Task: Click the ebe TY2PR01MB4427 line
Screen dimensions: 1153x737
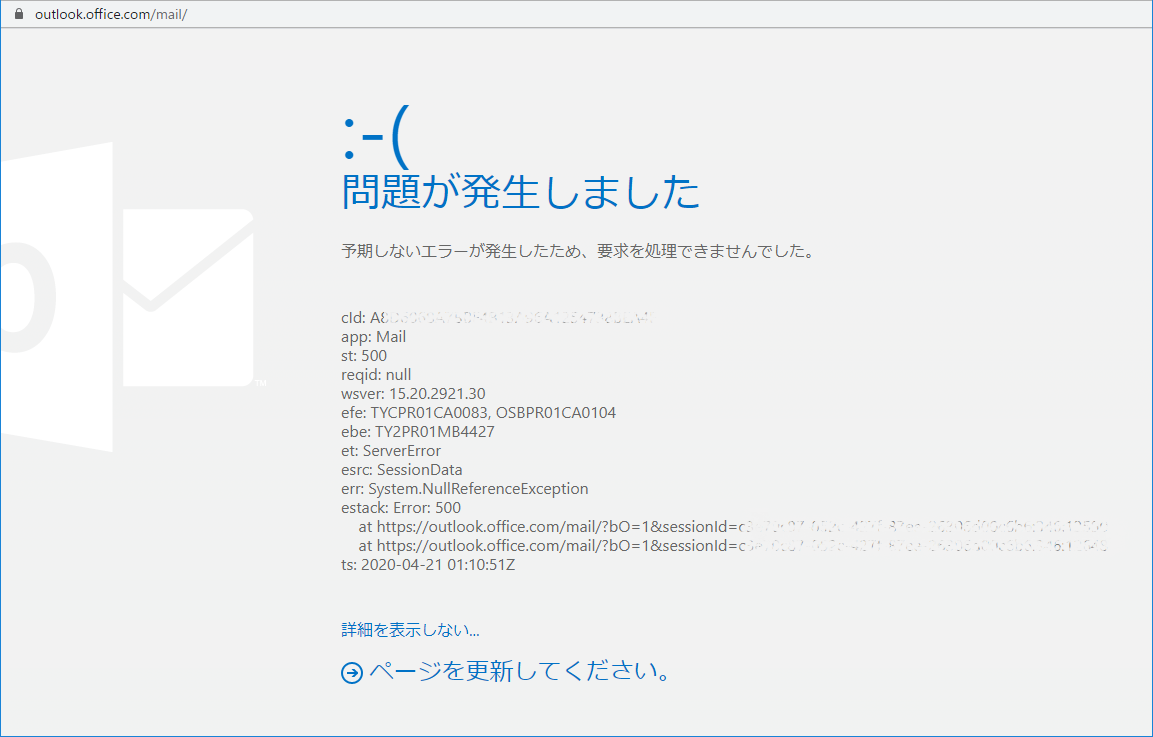Action: pyautogui.click(x=417, y=432)
